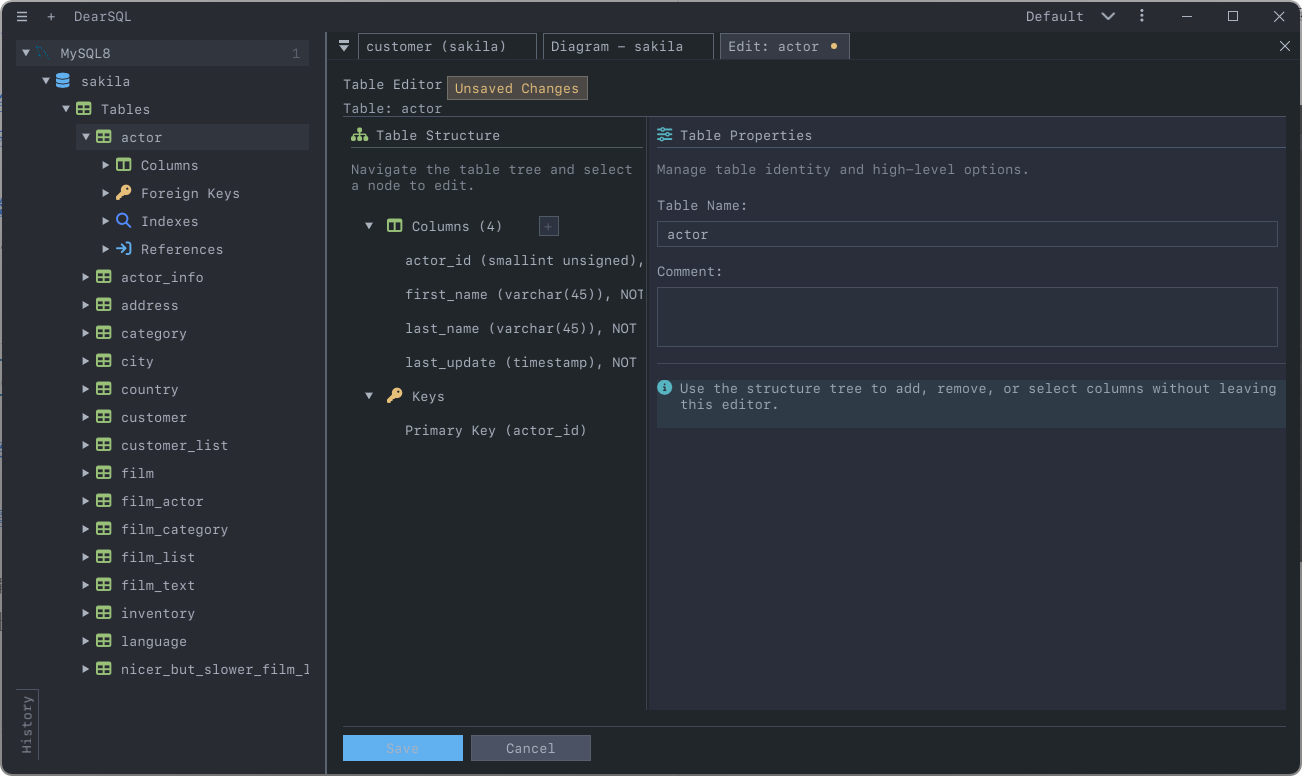Expand the actor_info table node
1302x776 pixels.
coord(86,277)
